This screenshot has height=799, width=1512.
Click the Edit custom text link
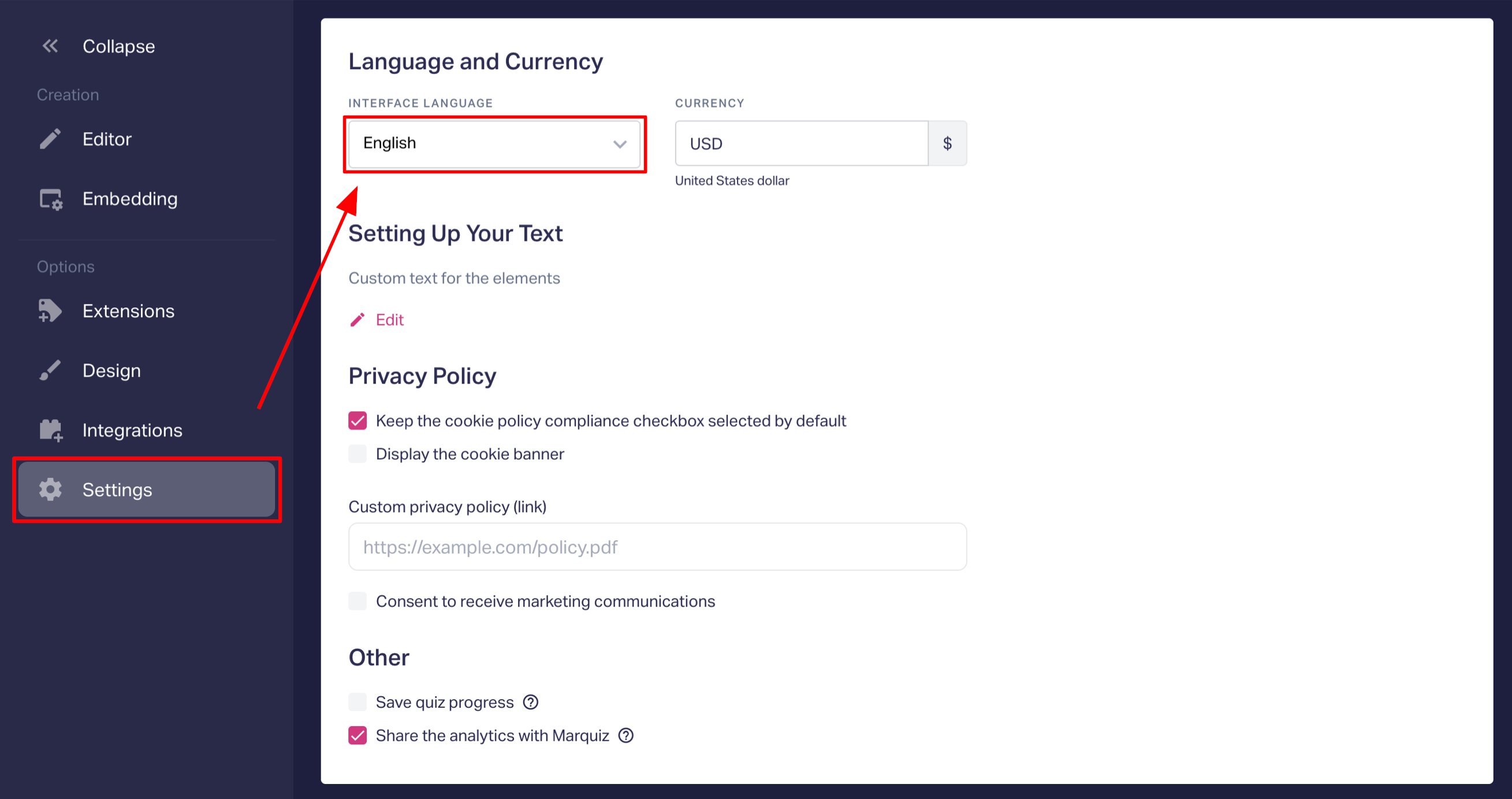pos(389,320)
